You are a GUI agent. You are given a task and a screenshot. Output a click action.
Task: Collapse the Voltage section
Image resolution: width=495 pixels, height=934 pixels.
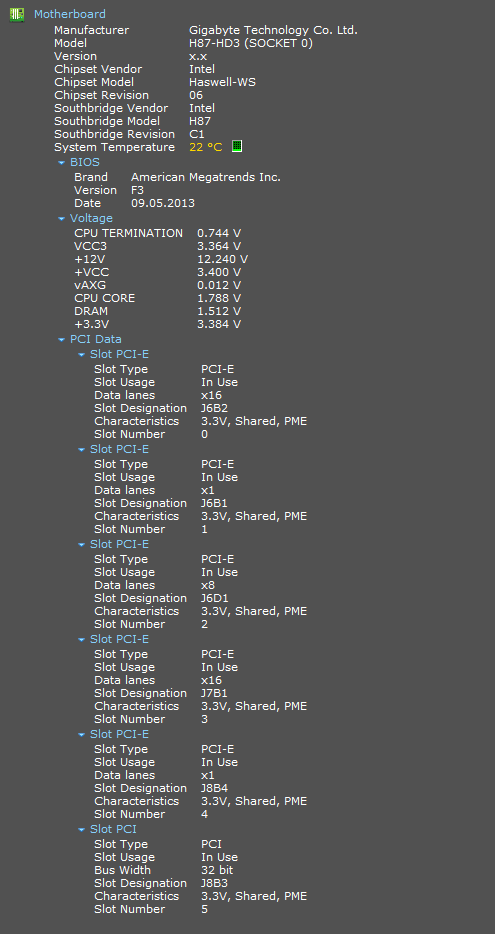[x=61, y=219]
